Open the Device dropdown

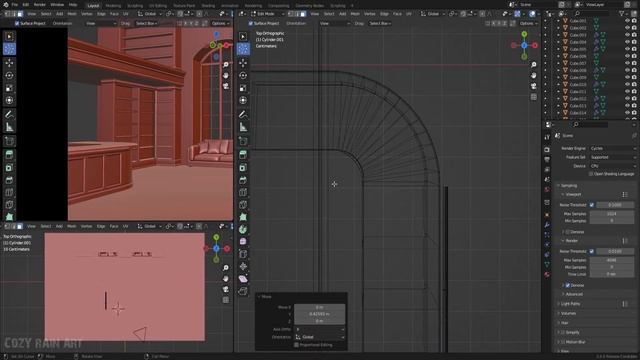[x=613, y=166]
